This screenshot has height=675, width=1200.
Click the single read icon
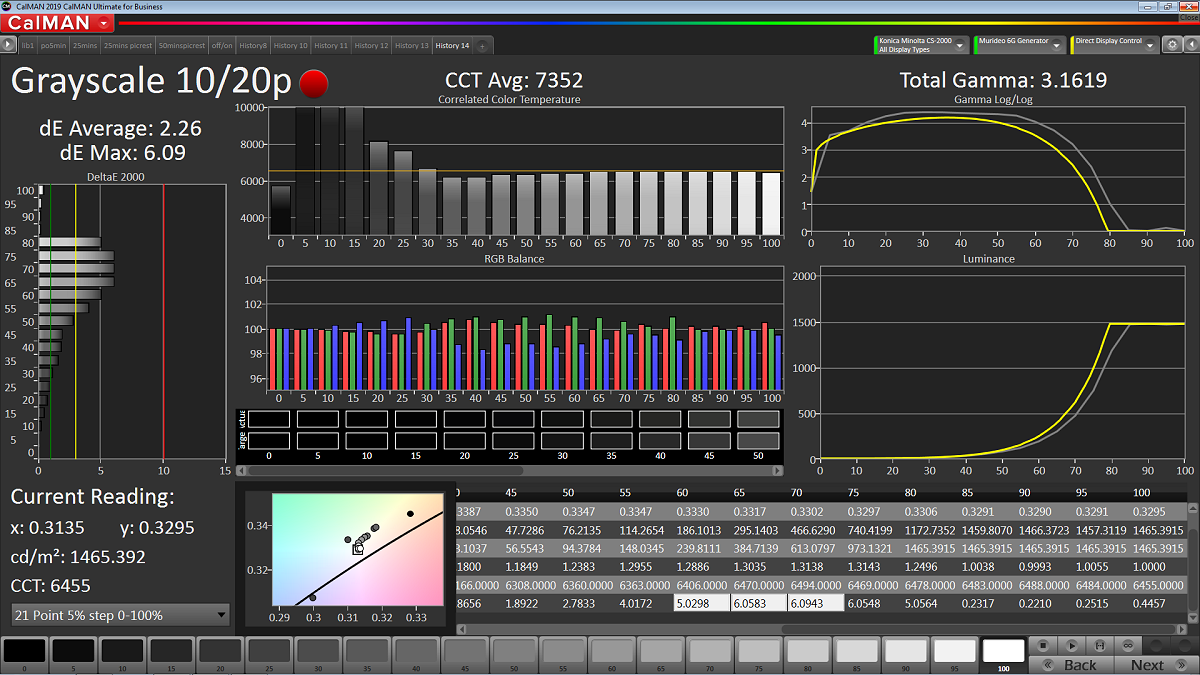[1099, 646]
